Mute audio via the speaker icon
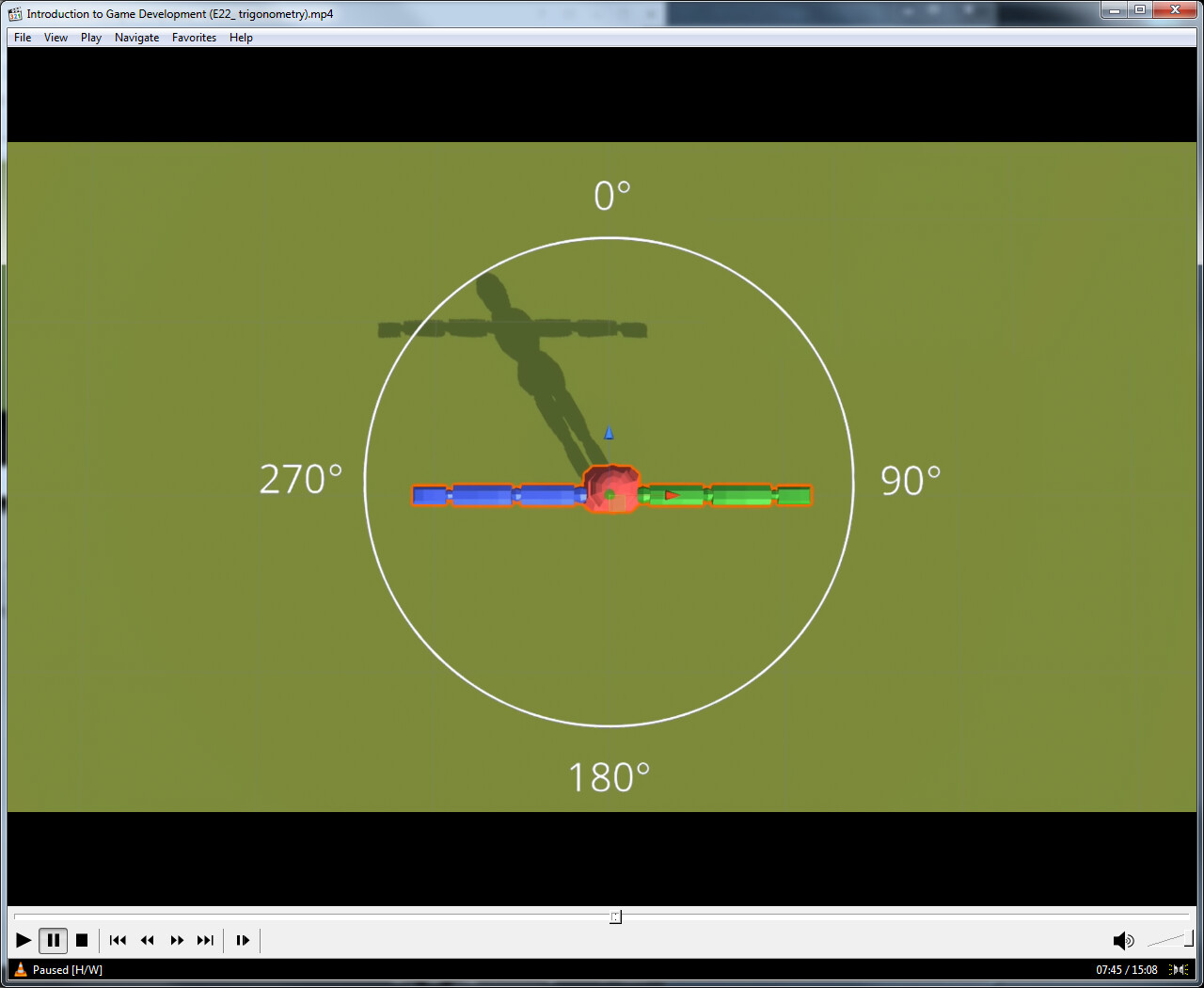The width and height of the screenshot is (1204, 988). coord(1122,940)
